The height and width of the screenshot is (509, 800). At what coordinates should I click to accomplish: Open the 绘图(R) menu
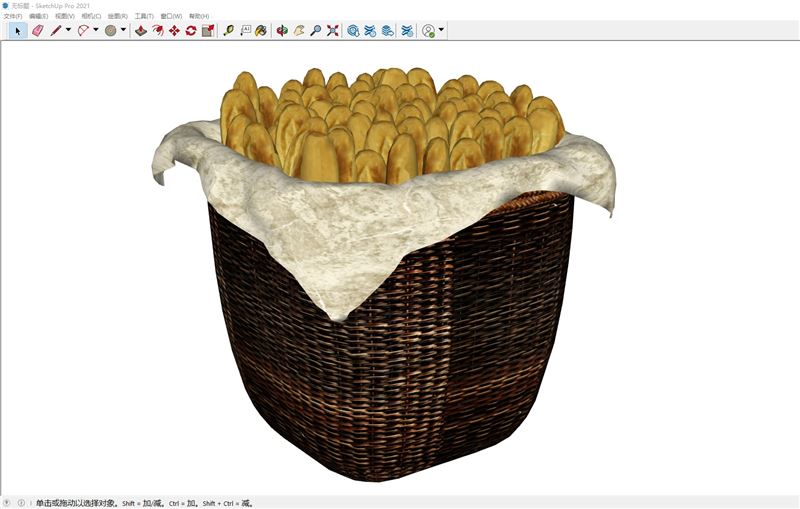(118, 16)
